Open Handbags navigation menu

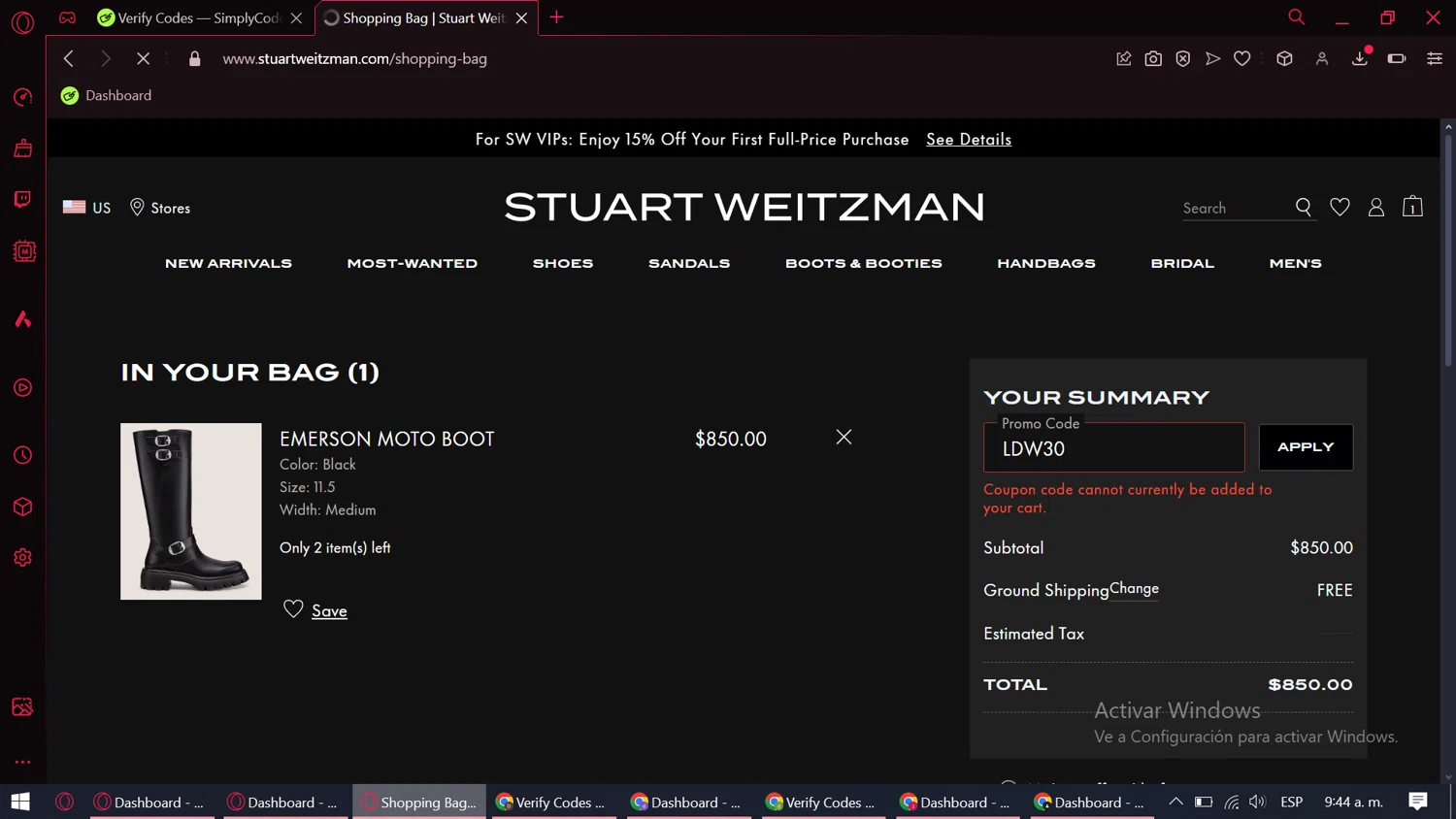click(x=1046, y=263)
